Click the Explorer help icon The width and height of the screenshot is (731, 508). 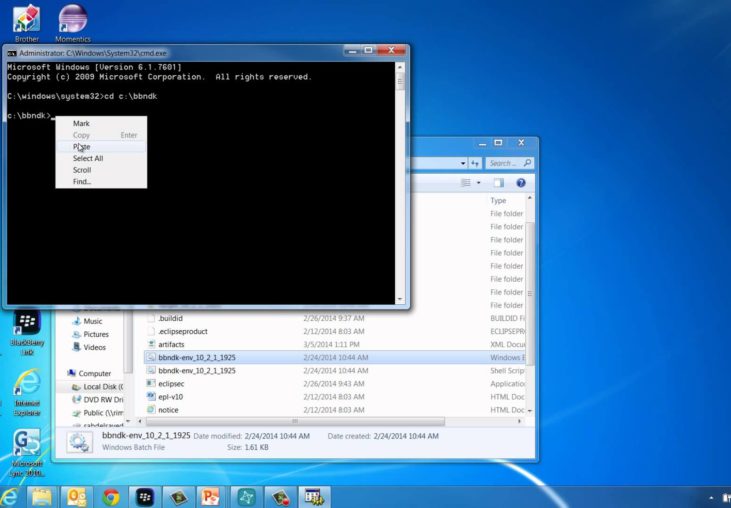click(x=521, y=183)
